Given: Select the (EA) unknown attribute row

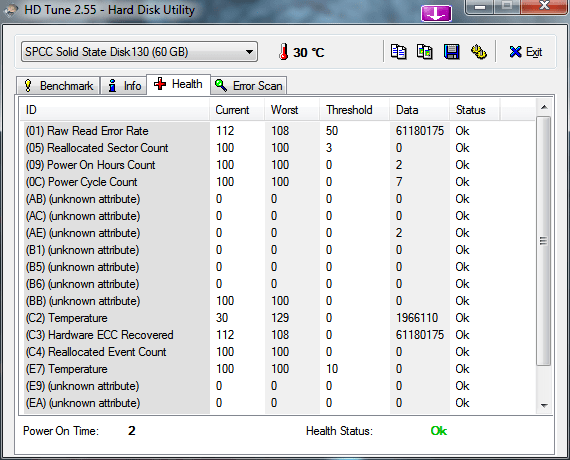Looking at the screenshot, I should [279, 403].
